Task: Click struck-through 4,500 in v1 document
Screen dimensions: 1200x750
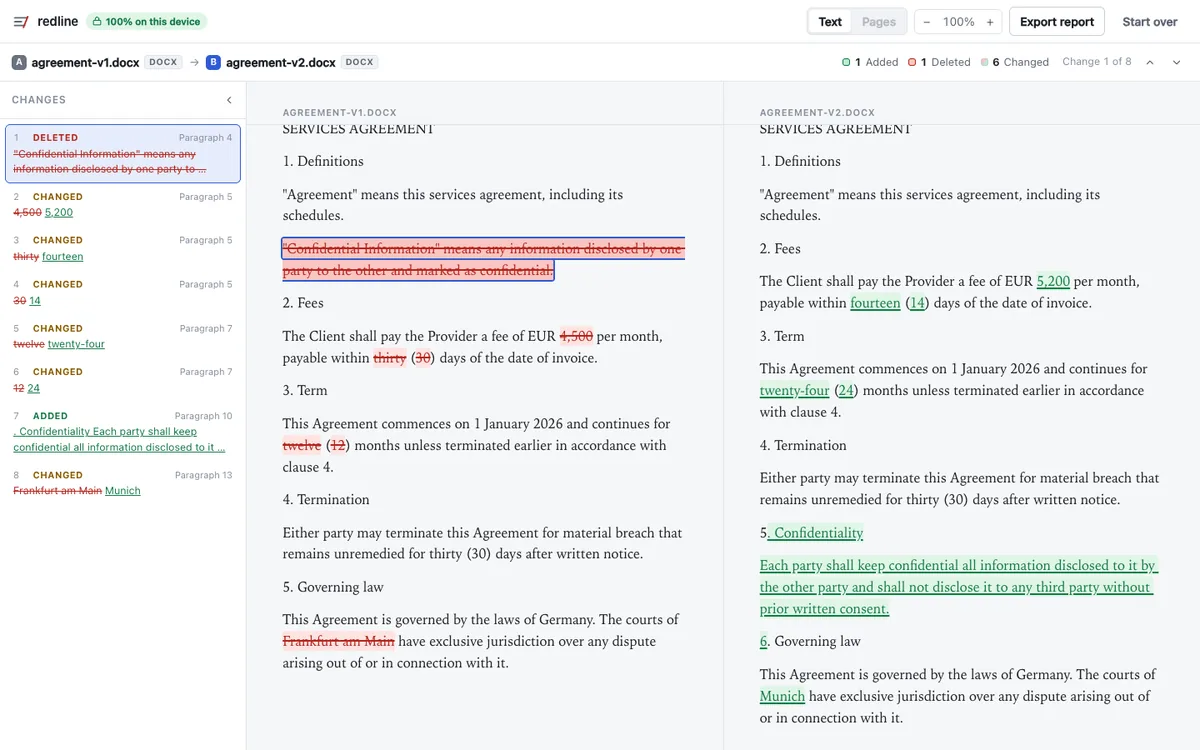Action: point(576,336)
